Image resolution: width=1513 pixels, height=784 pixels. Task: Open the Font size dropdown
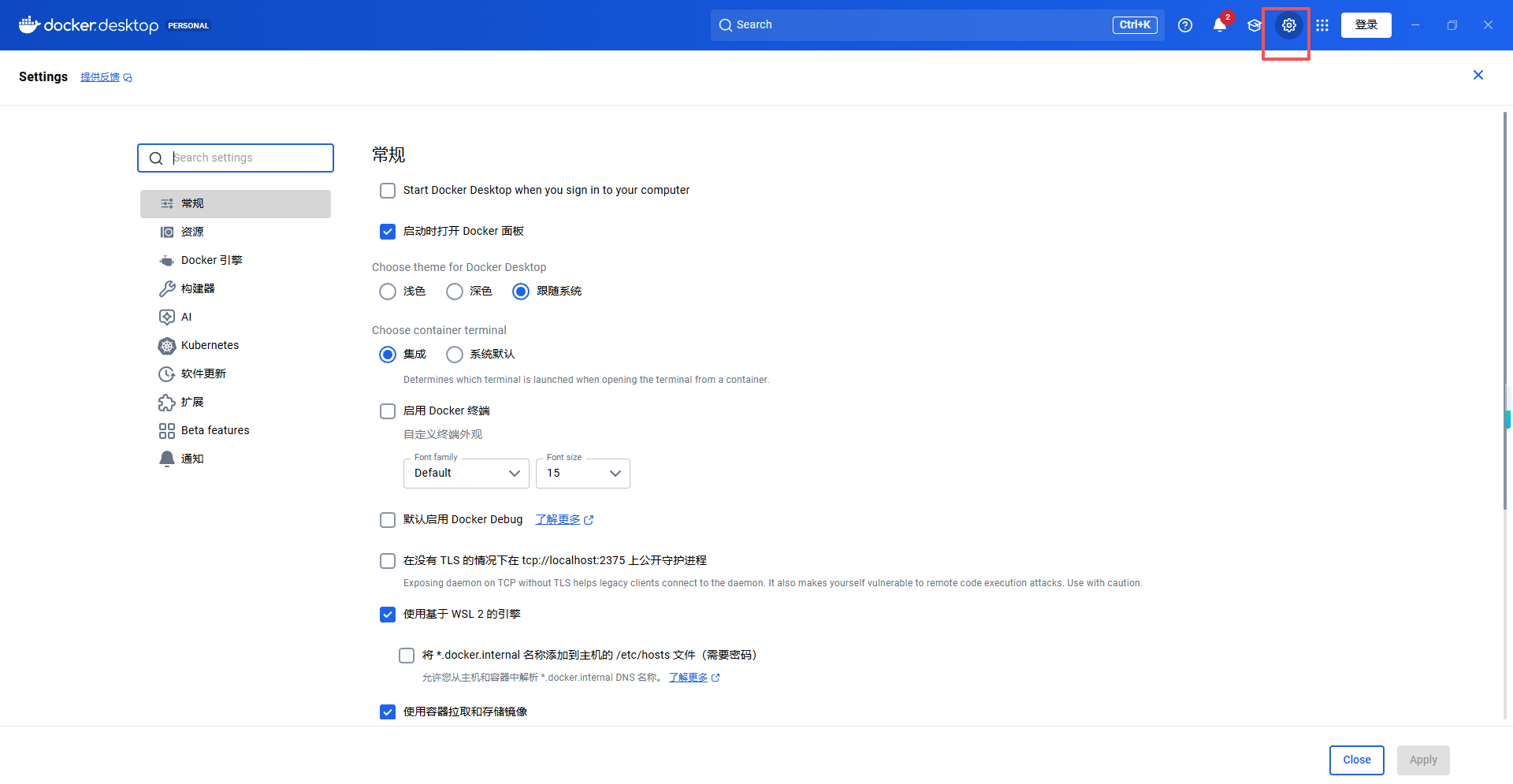(583, 474)
